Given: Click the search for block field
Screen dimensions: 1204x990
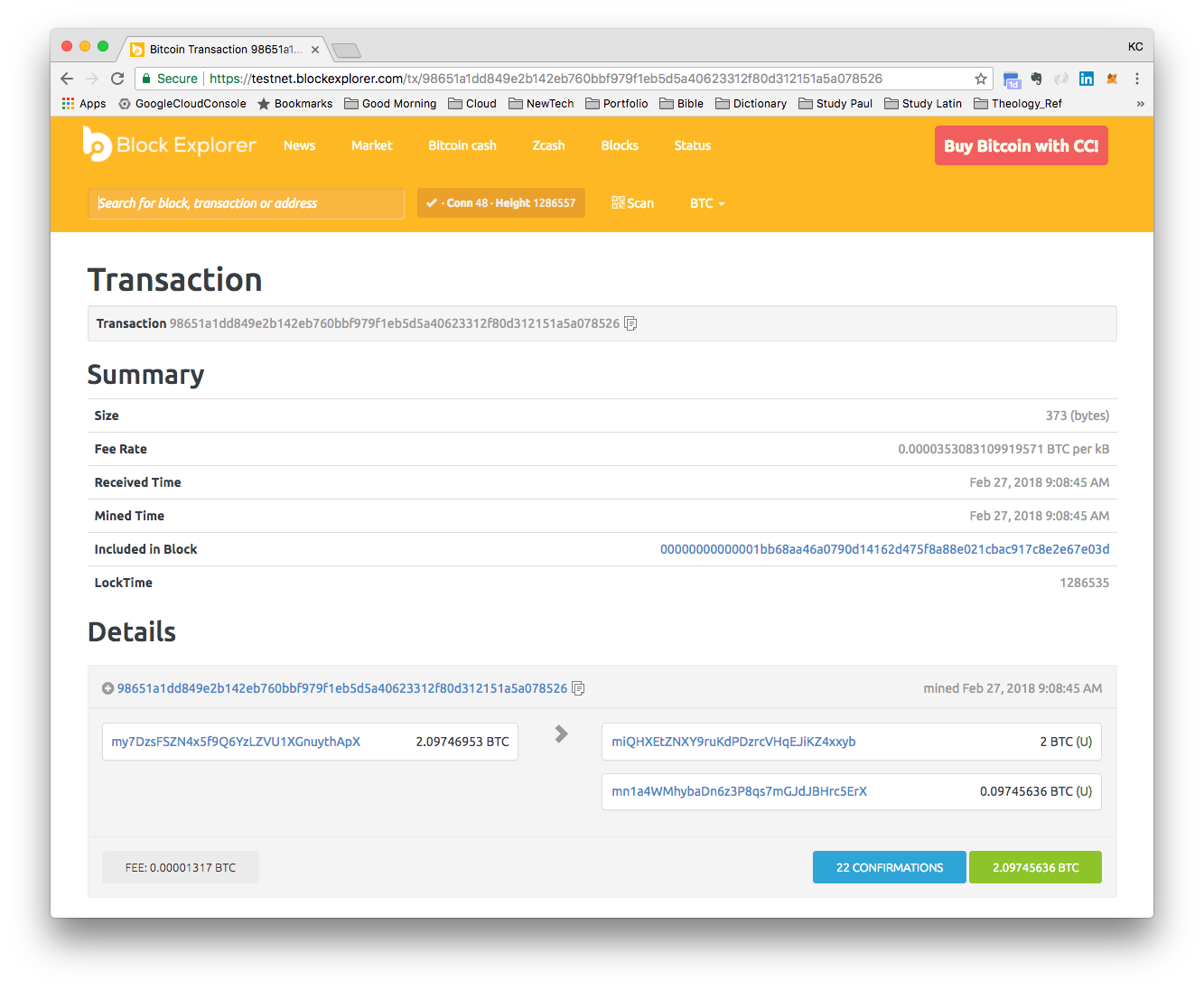Looking at the screenshot, I should pyautogui.click(x=245, y=203).
